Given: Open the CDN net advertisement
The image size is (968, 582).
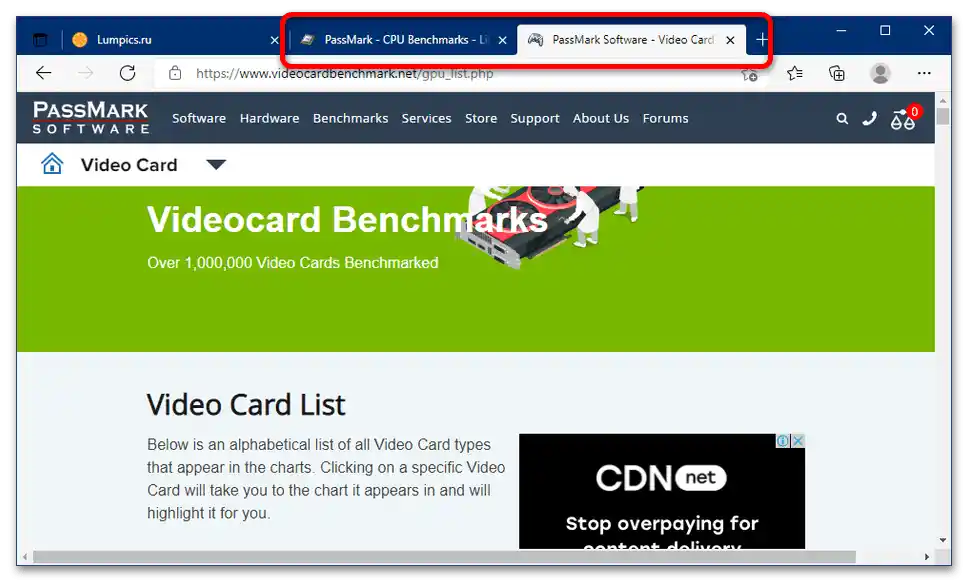Looking at the screenshot, I should click(x=662, y=491).
